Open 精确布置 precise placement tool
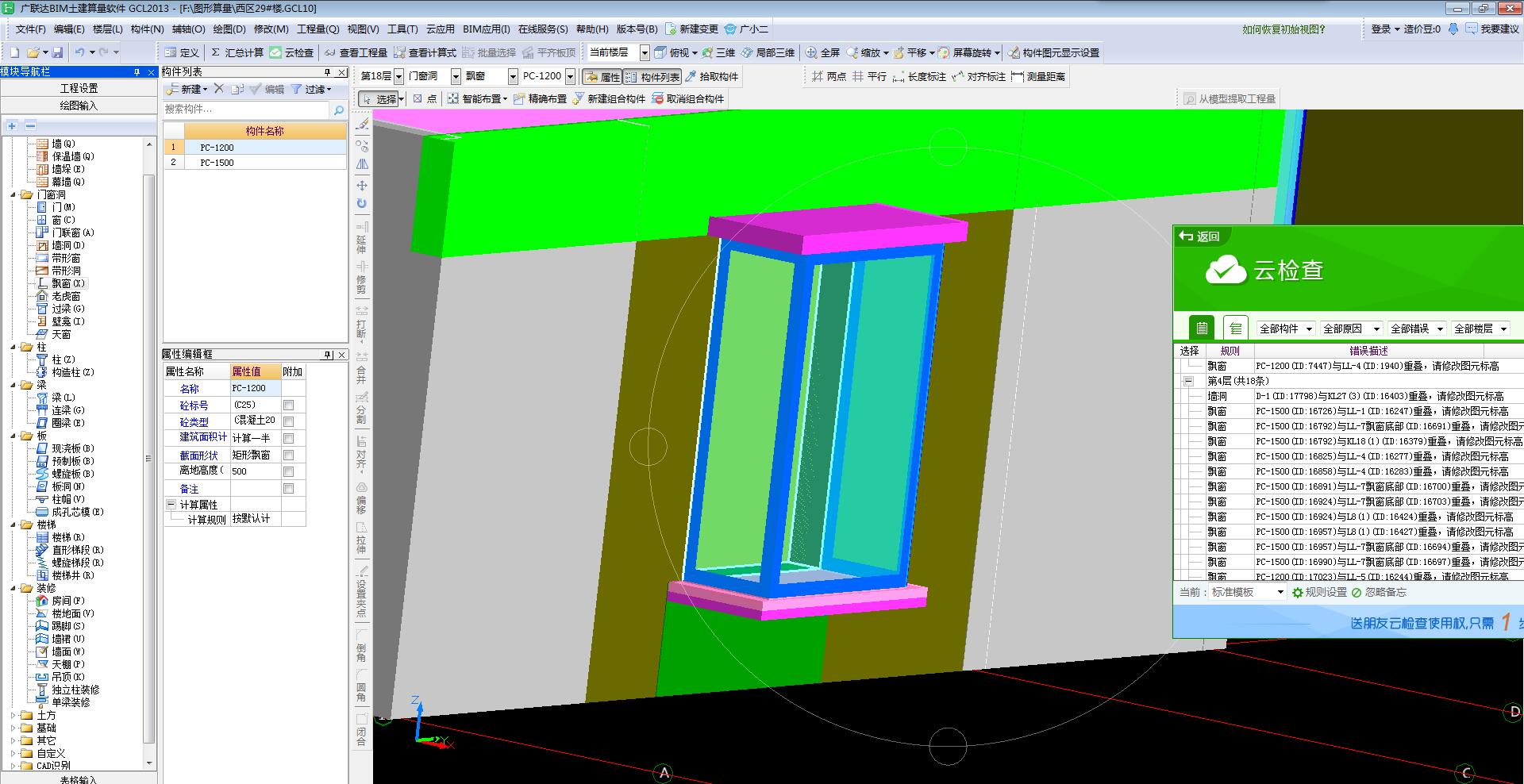Viewport: 1524px width, 784px height. (540, 98)
